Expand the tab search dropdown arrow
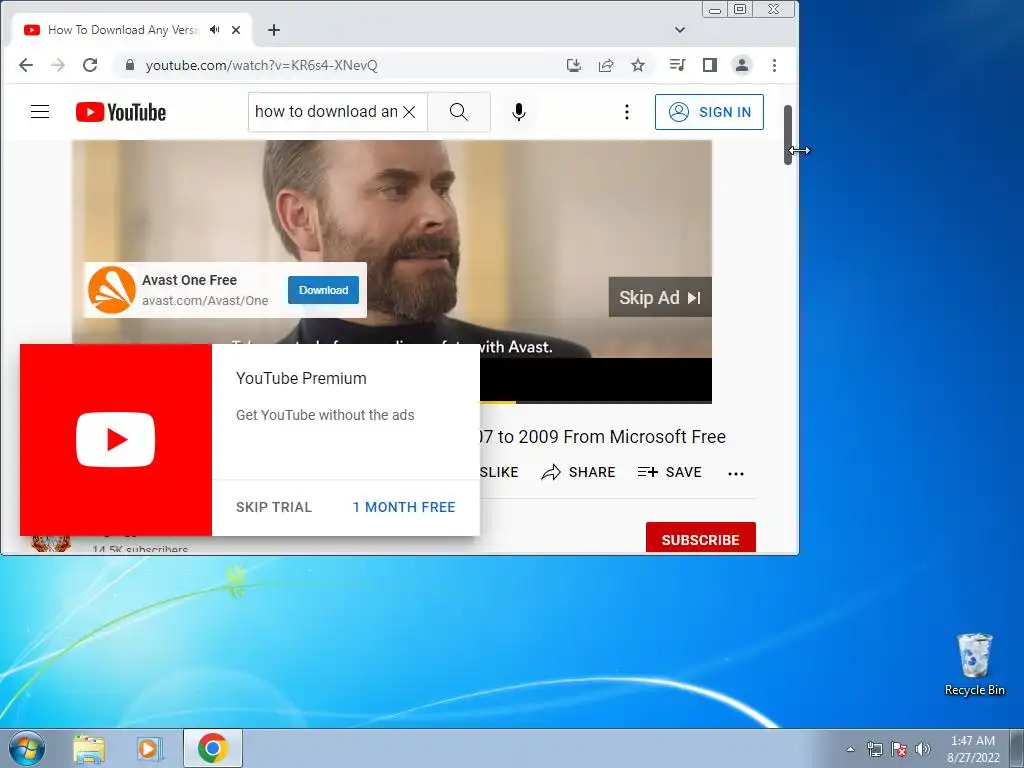Image resolution: width=1024 pixels, height=768 pixels. (x=680, y=30)
